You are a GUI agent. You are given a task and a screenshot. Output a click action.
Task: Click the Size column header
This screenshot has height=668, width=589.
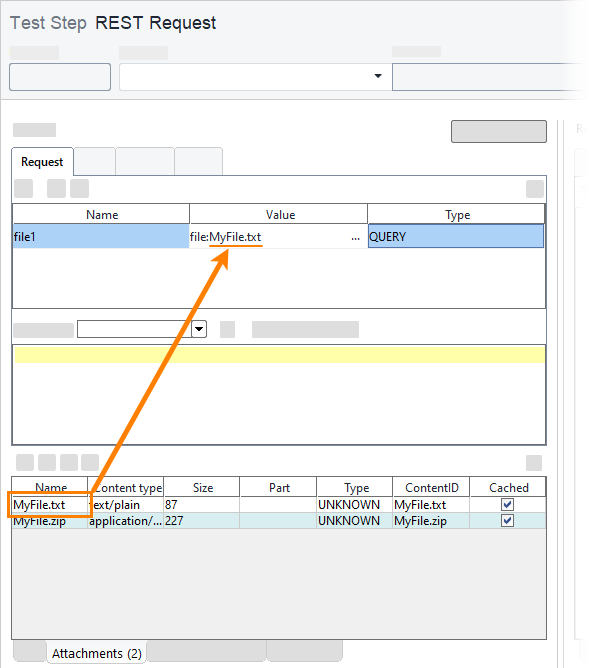pyautogui.click(x=202, y=487)
